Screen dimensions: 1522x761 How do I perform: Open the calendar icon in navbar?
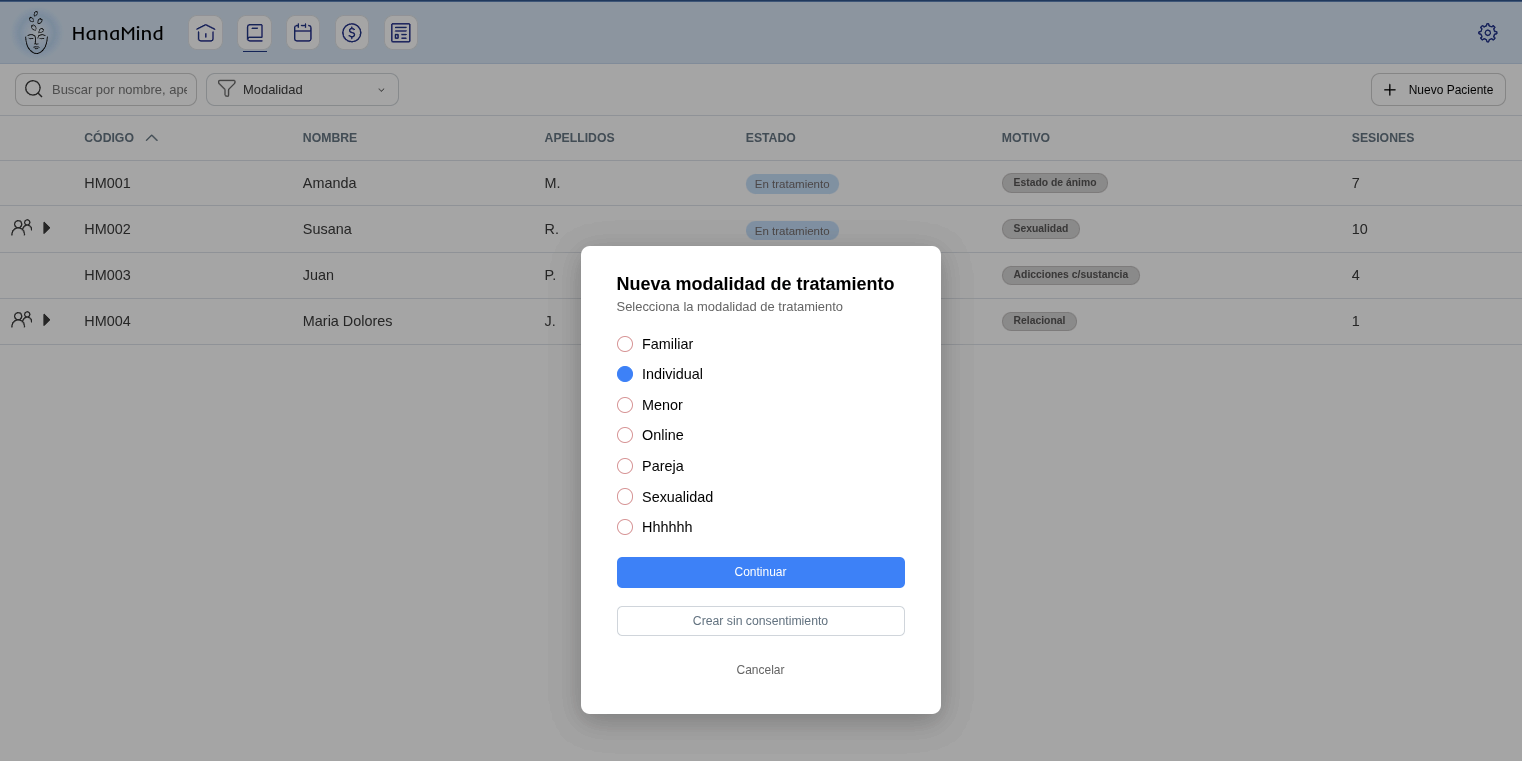[303, 33]
